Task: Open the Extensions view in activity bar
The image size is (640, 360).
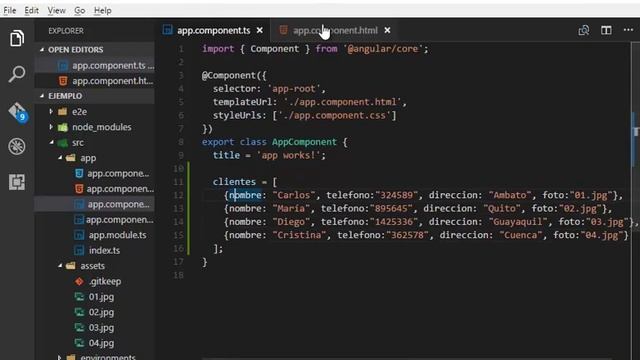Action: point(17,182)
